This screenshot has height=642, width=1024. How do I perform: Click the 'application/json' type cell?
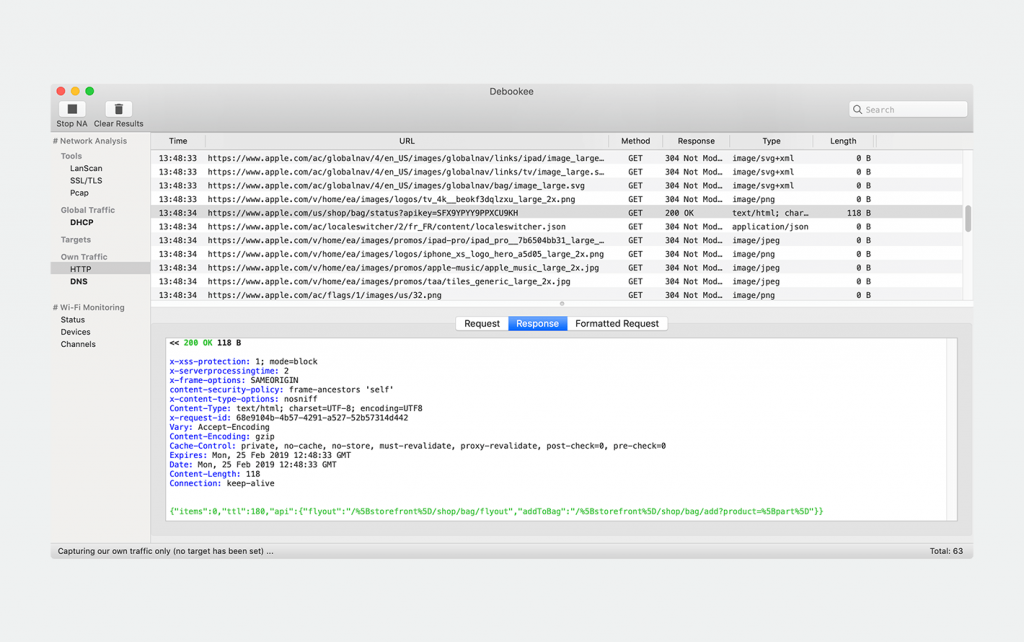click(770, 227)
